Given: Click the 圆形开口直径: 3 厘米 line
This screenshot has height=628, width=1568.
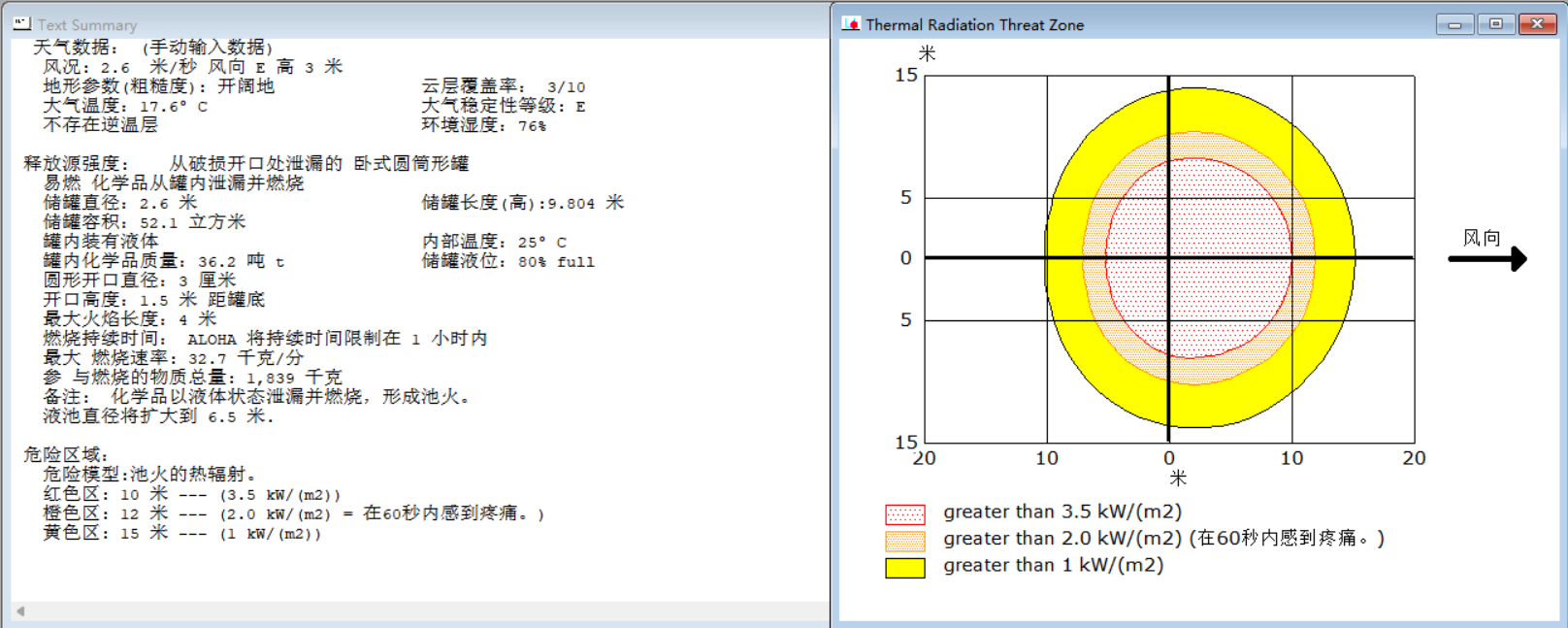Looking at the screenshot, I should tap(139, 281).
